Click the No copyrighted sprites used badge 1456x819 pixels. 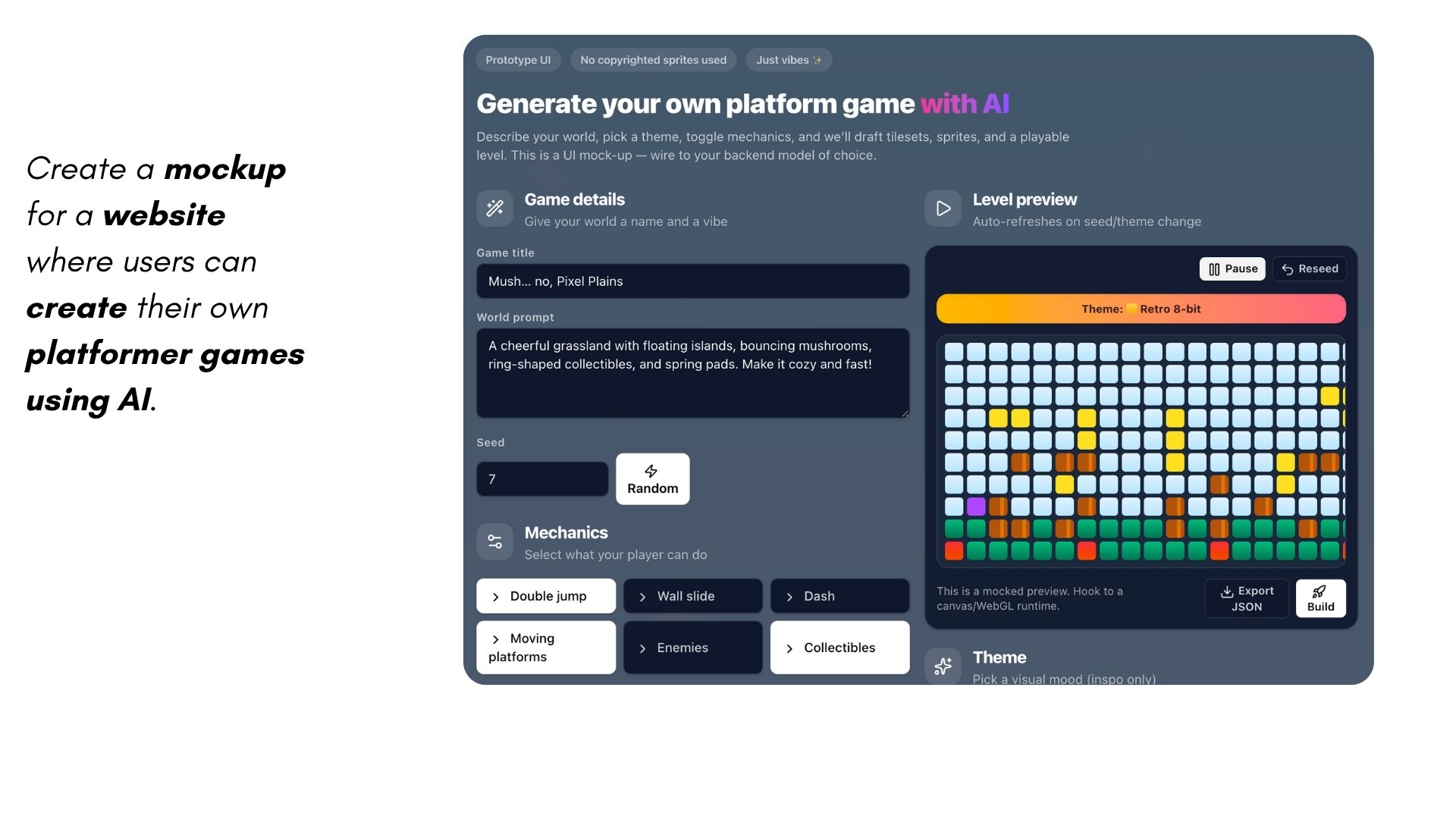click(x=653, y=60)
